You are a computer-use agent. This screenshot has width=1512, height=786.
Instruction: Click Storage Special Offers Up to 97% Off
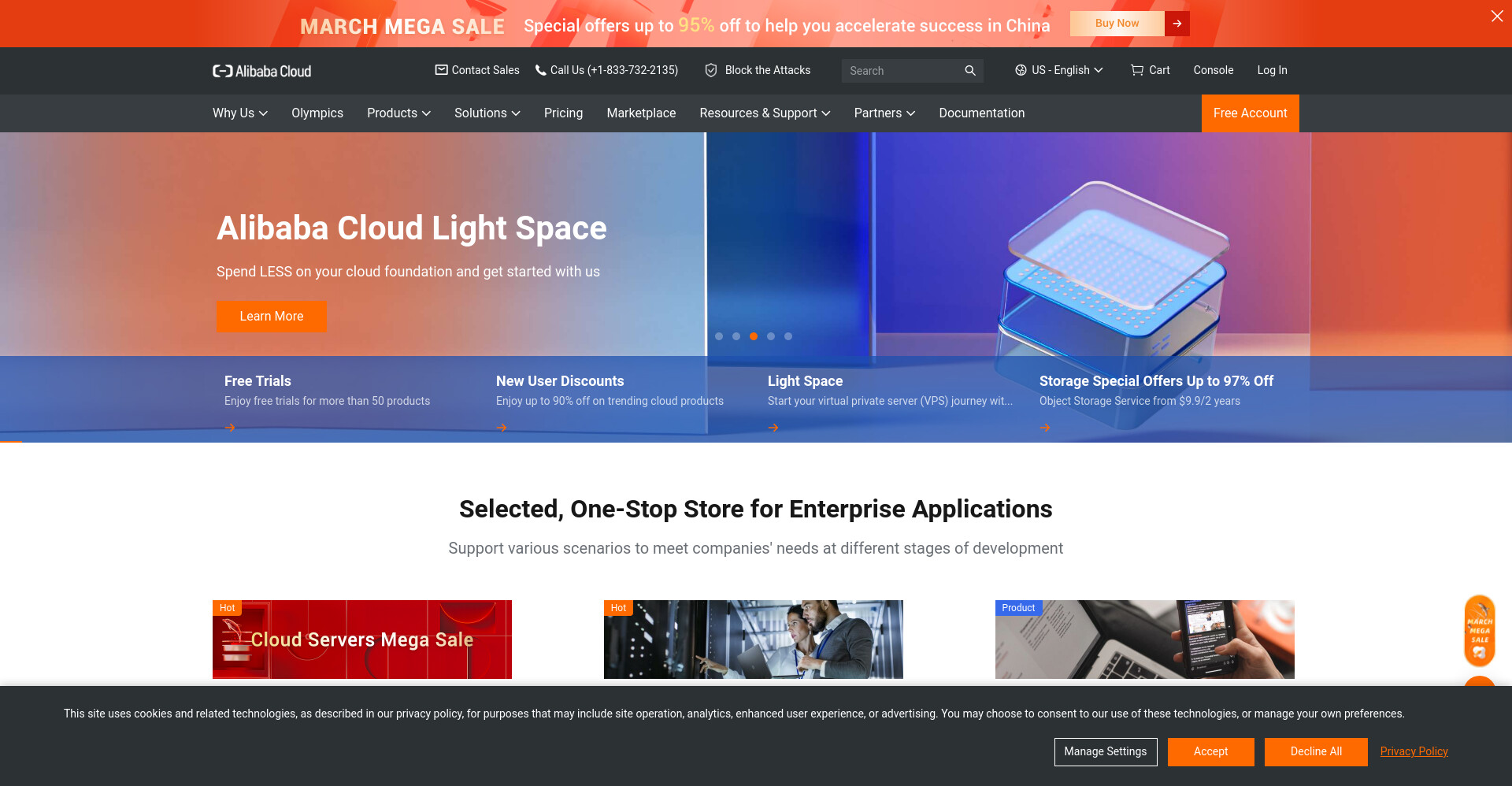(x=1156, y=381)
